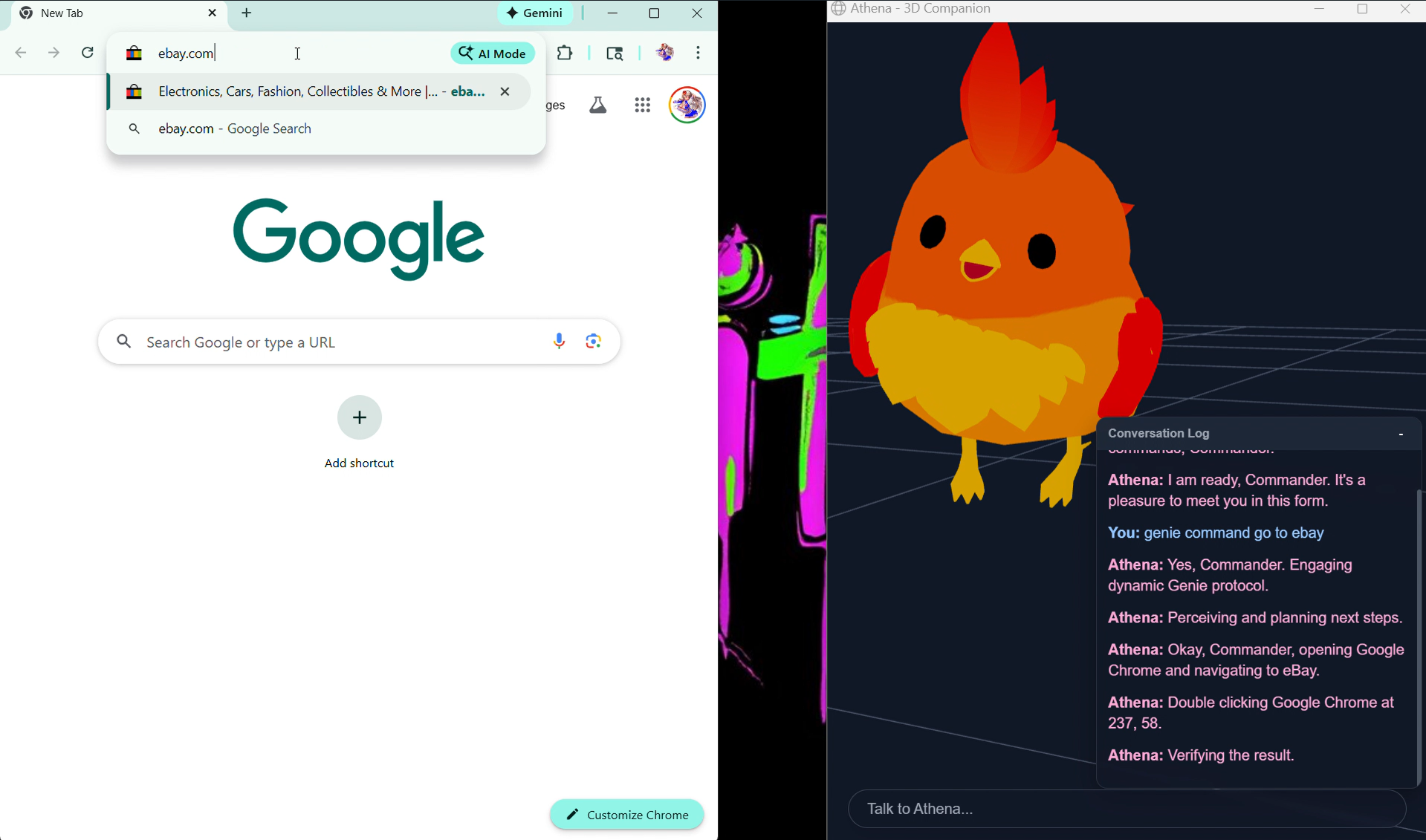The image size is (1426, 840).
Task: Click the Conversation Log header title
Action: (x=1158, y=433)
